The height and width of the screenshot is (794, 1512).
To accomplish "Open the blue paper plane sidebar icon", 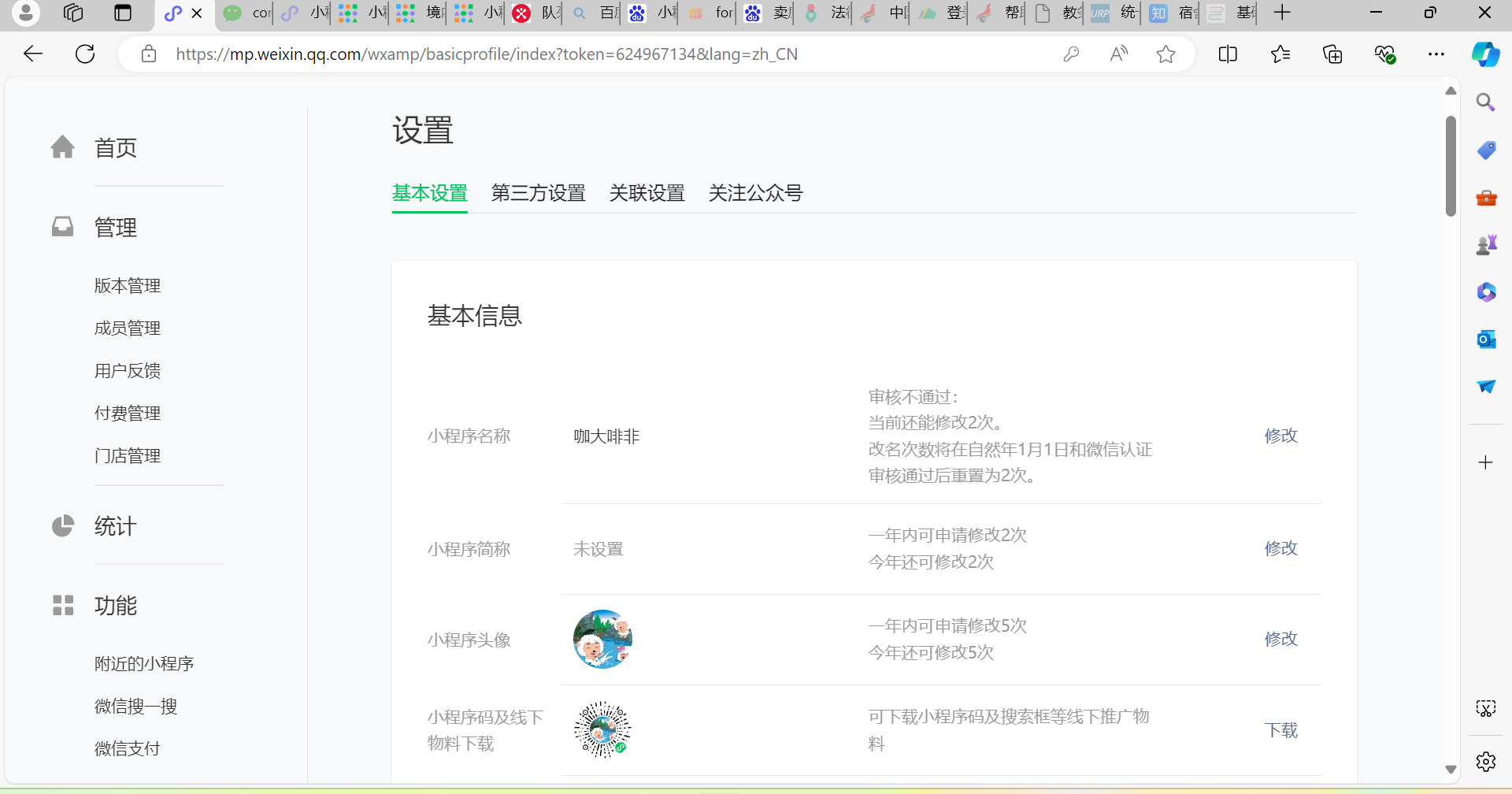I will point(1486,386).
